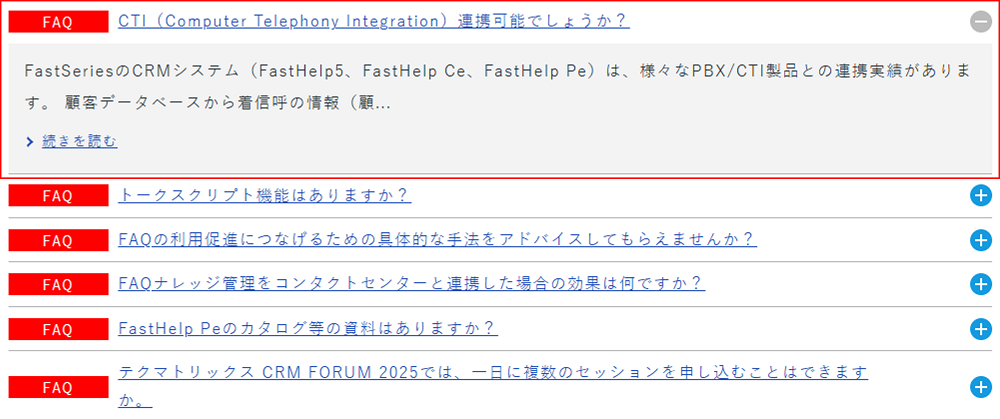This screenshot has width=1000, height=419.
Task: Click the FAQ badge beside FastHelp Pe question
Action: click(x=57, y=329)
